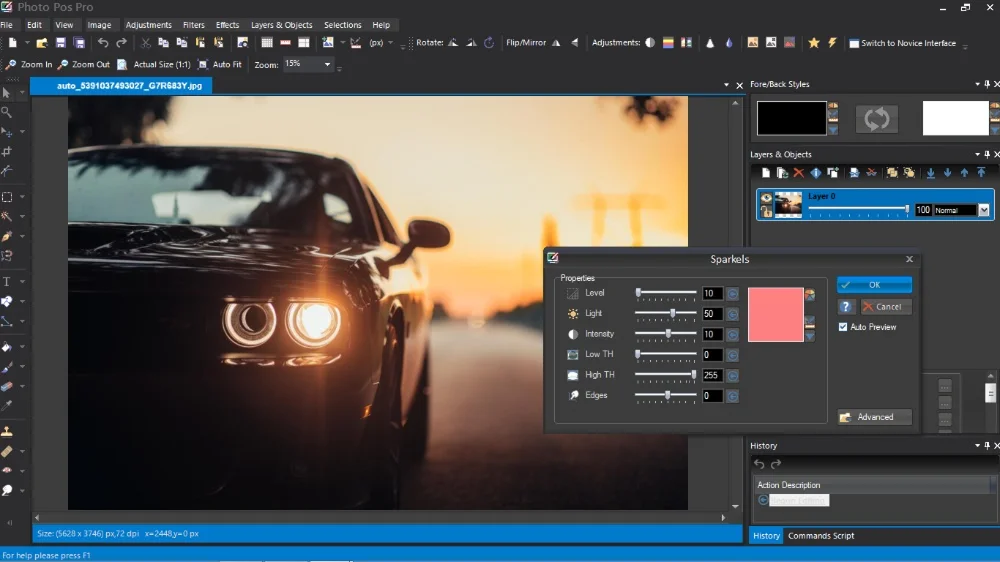The image size is (1000, 562).
Task: Click the Undo arrow in the toolbar
Action: pos(103,43)
